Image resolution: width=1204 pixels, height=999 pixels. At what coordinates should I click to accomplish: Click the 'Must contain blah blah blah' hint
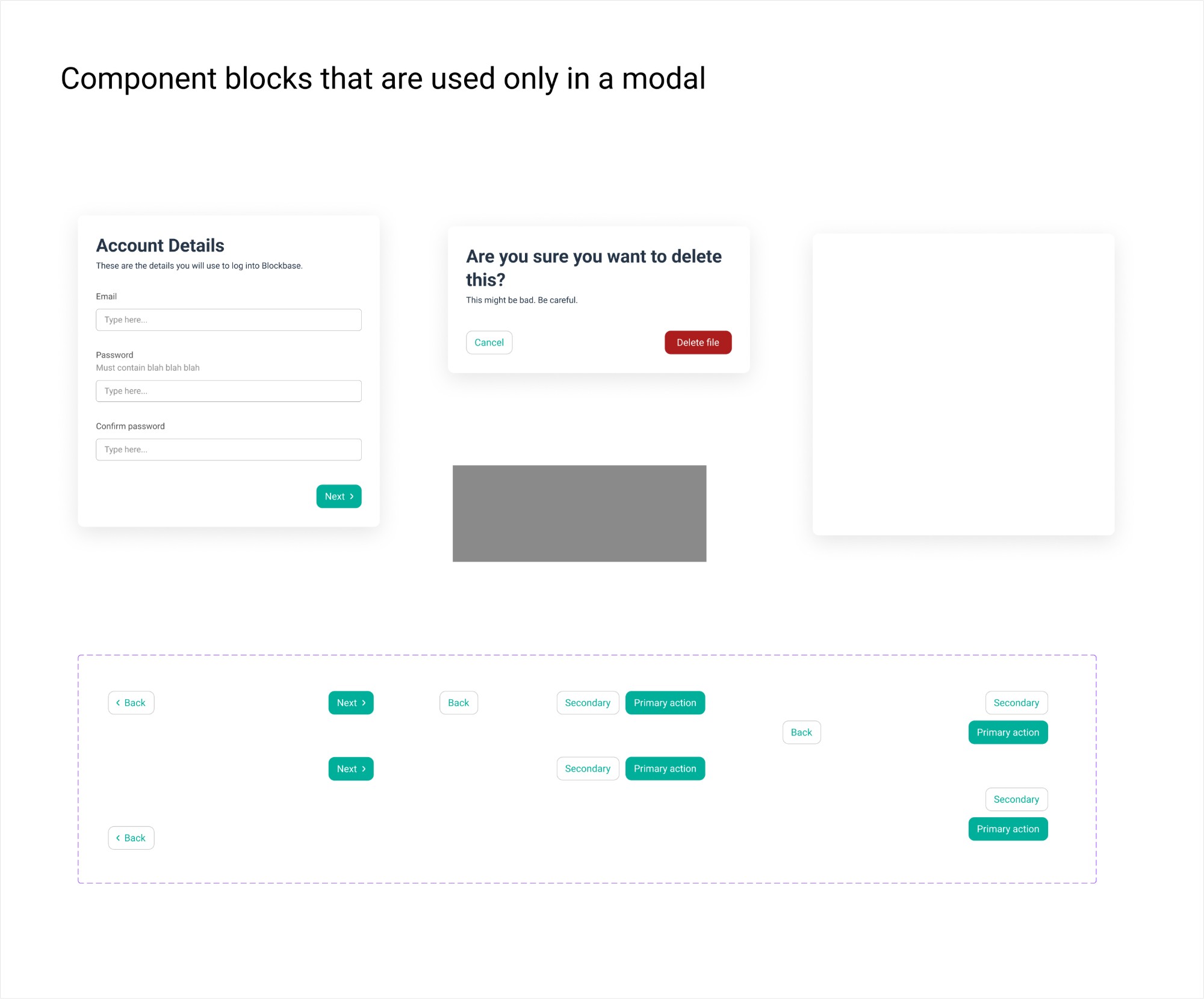[147, 368]
